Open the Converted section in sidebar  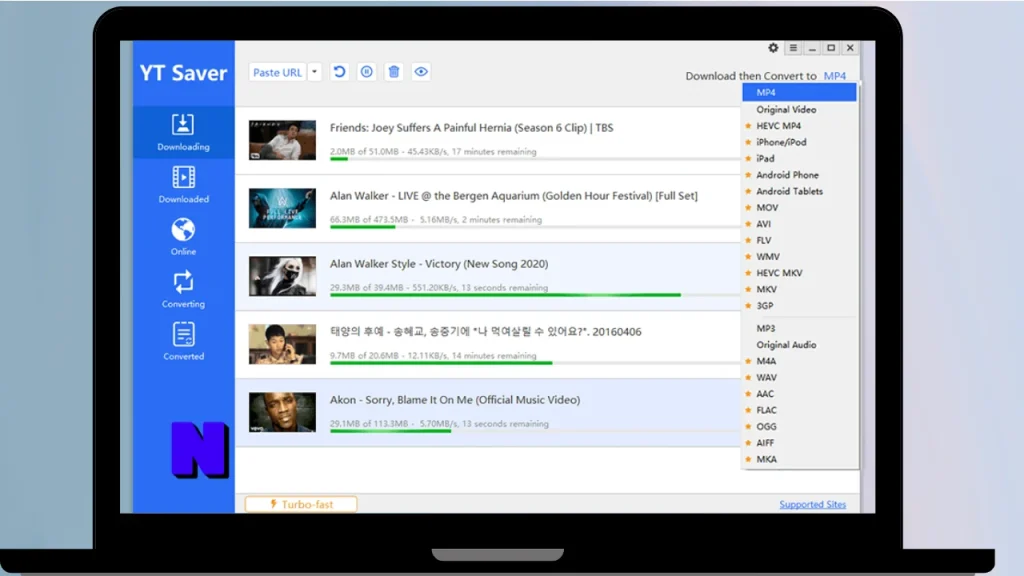[x=183, y=342]
